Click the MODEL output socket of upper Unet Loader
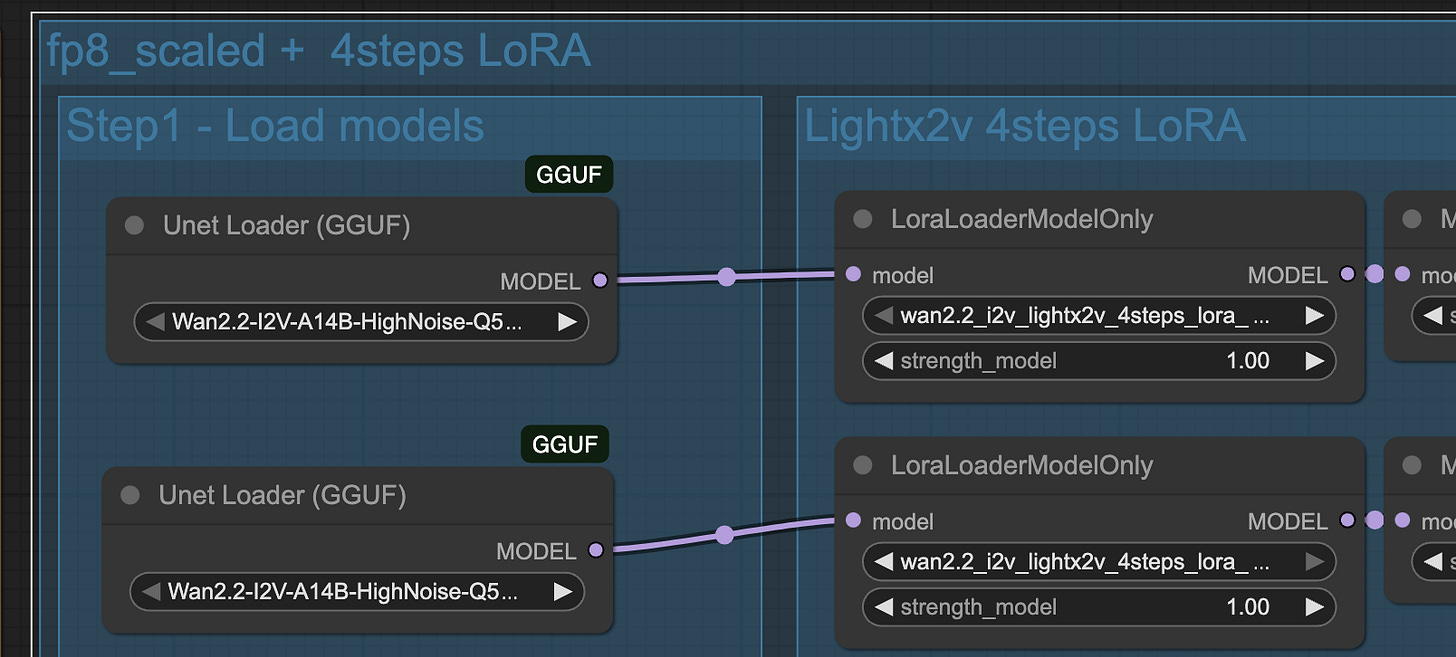The width and height of the screenshot is (1456, 657). coord(600,281)
